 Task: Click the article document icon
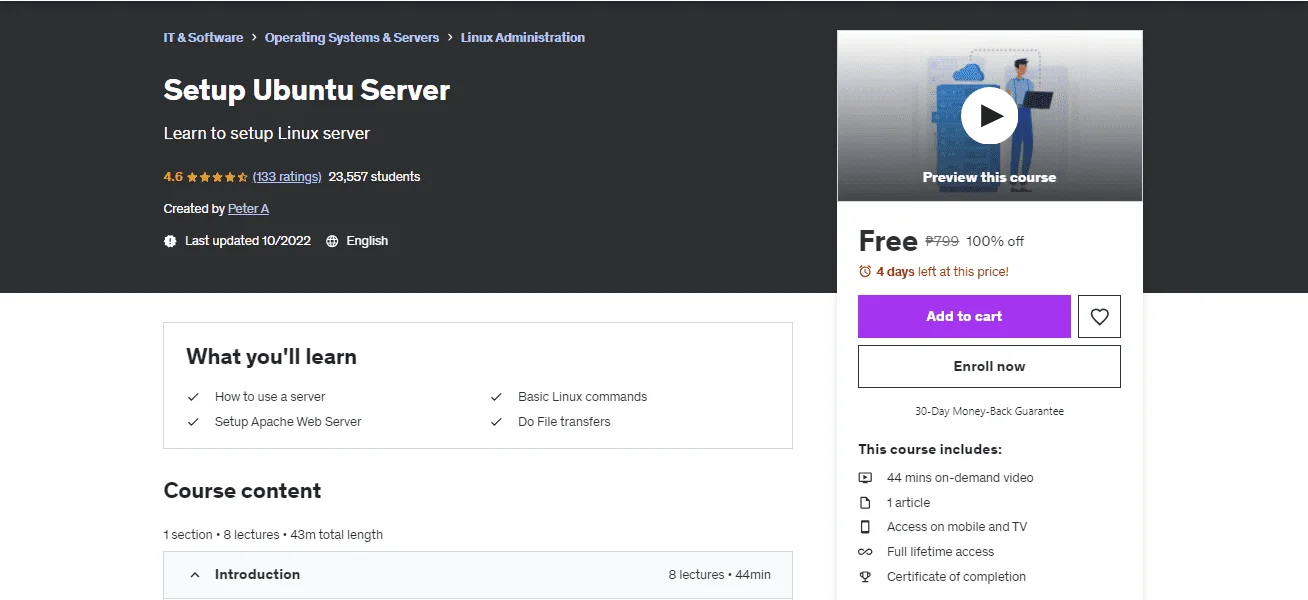click(865, 503)
